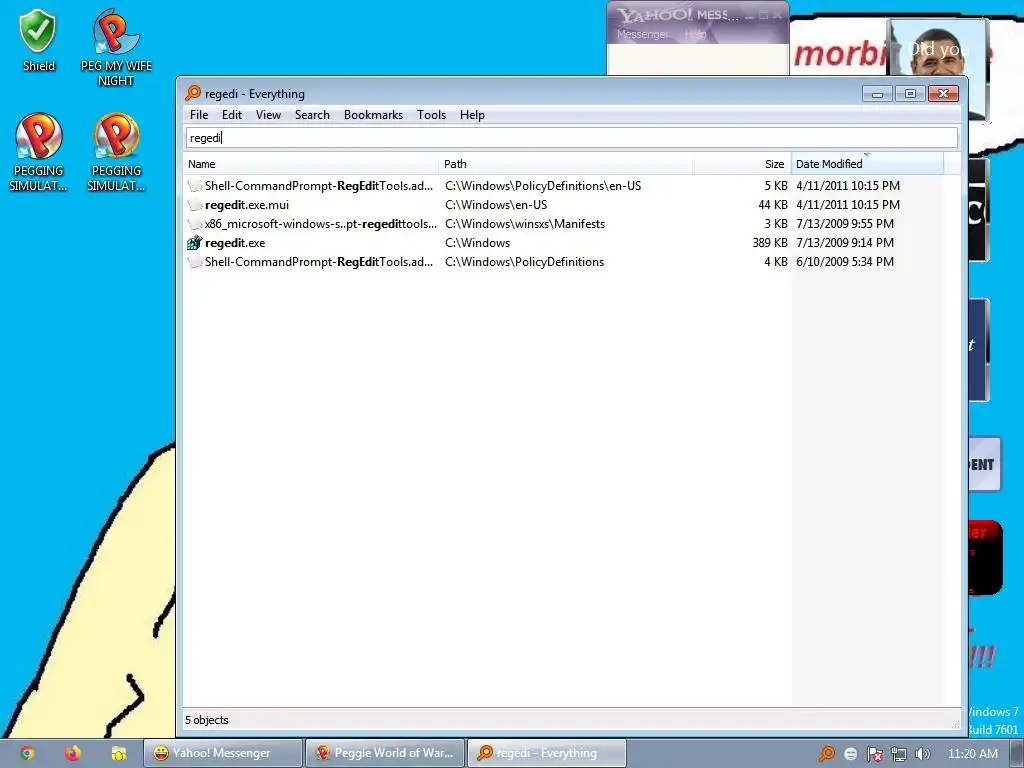Click Everything magnifier icon in title bar
The height and width of the screenshot is (768, 1024).
(x=193, y=93)
